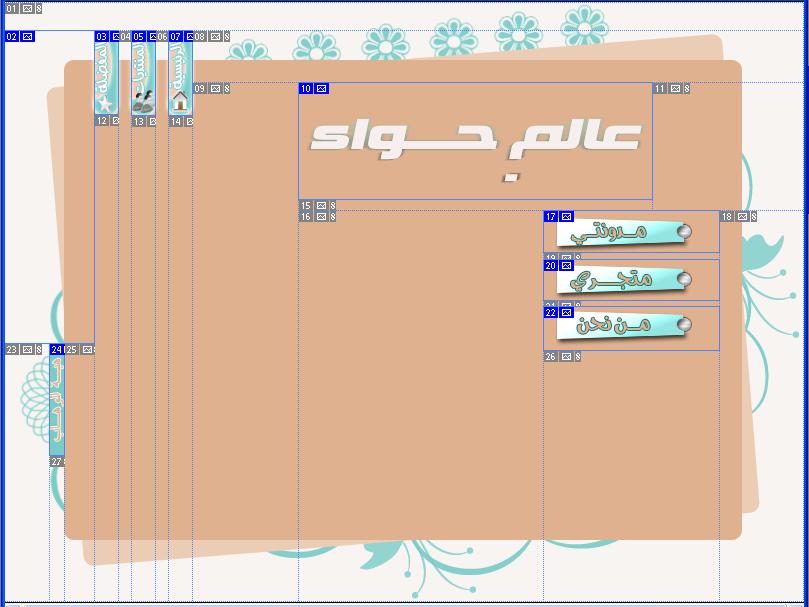809x607 pixels.
Task: Click the house icon on the الرئيسية tab
Action: pos(180,101)
